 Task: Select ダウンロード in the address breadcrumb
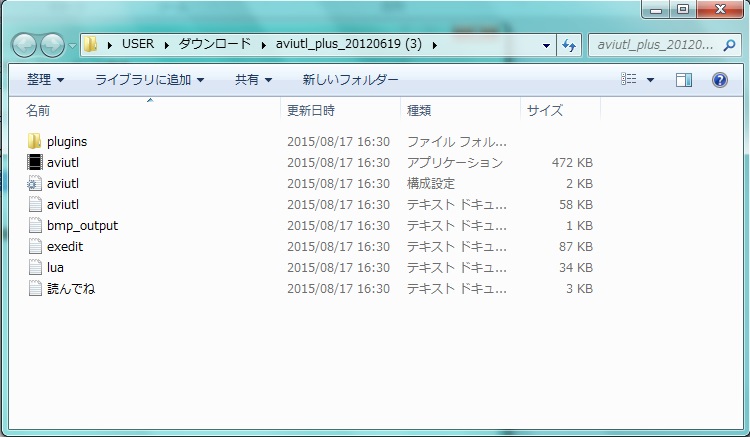215,44
